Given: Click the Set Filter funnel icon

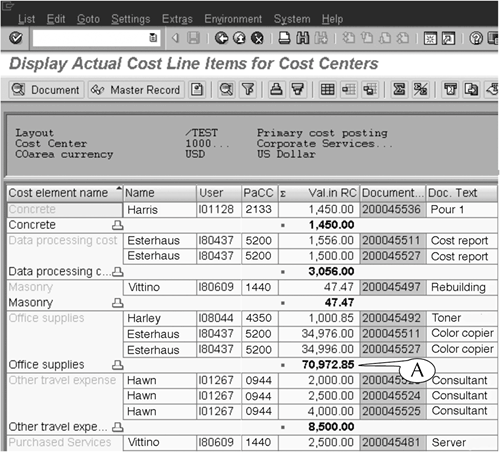Looking at the screenshot, I should [248, 90].
